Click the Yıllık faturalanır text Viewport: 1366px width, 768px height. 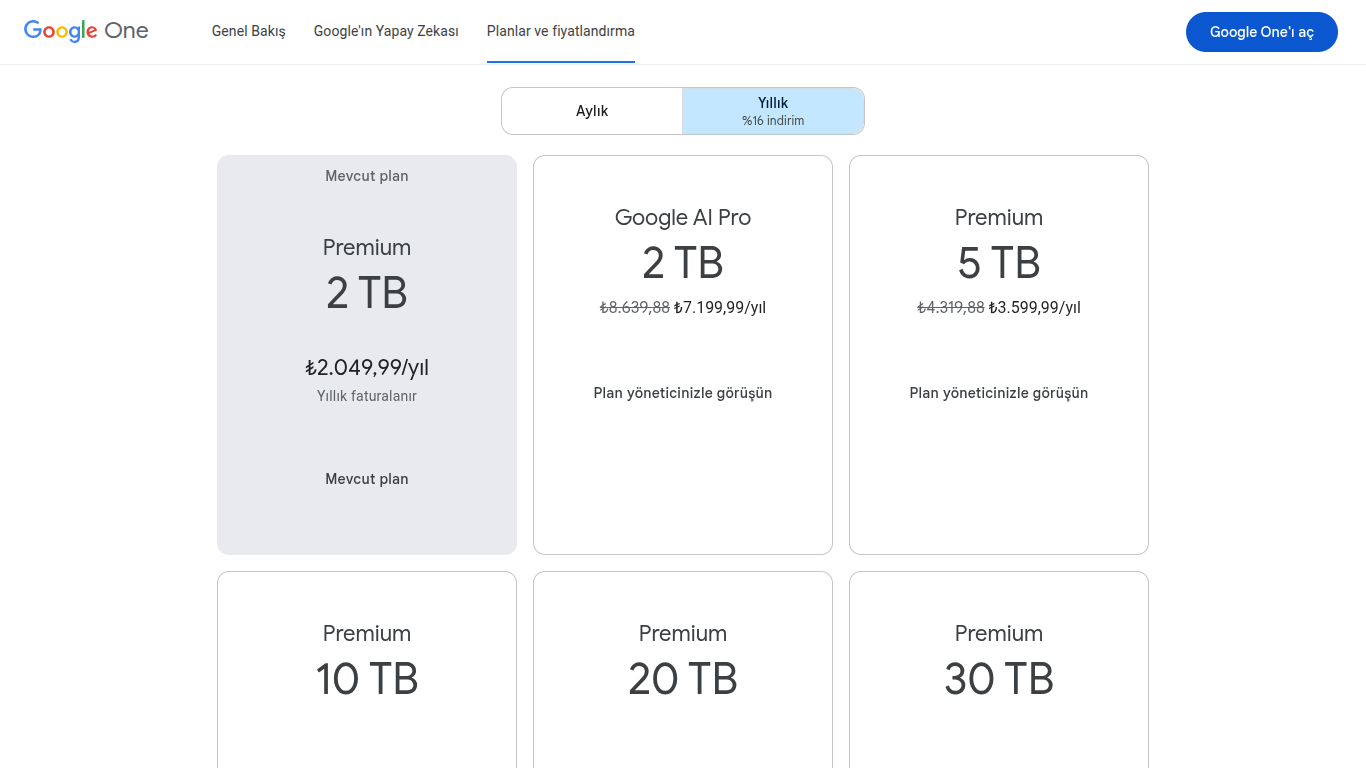367,396
